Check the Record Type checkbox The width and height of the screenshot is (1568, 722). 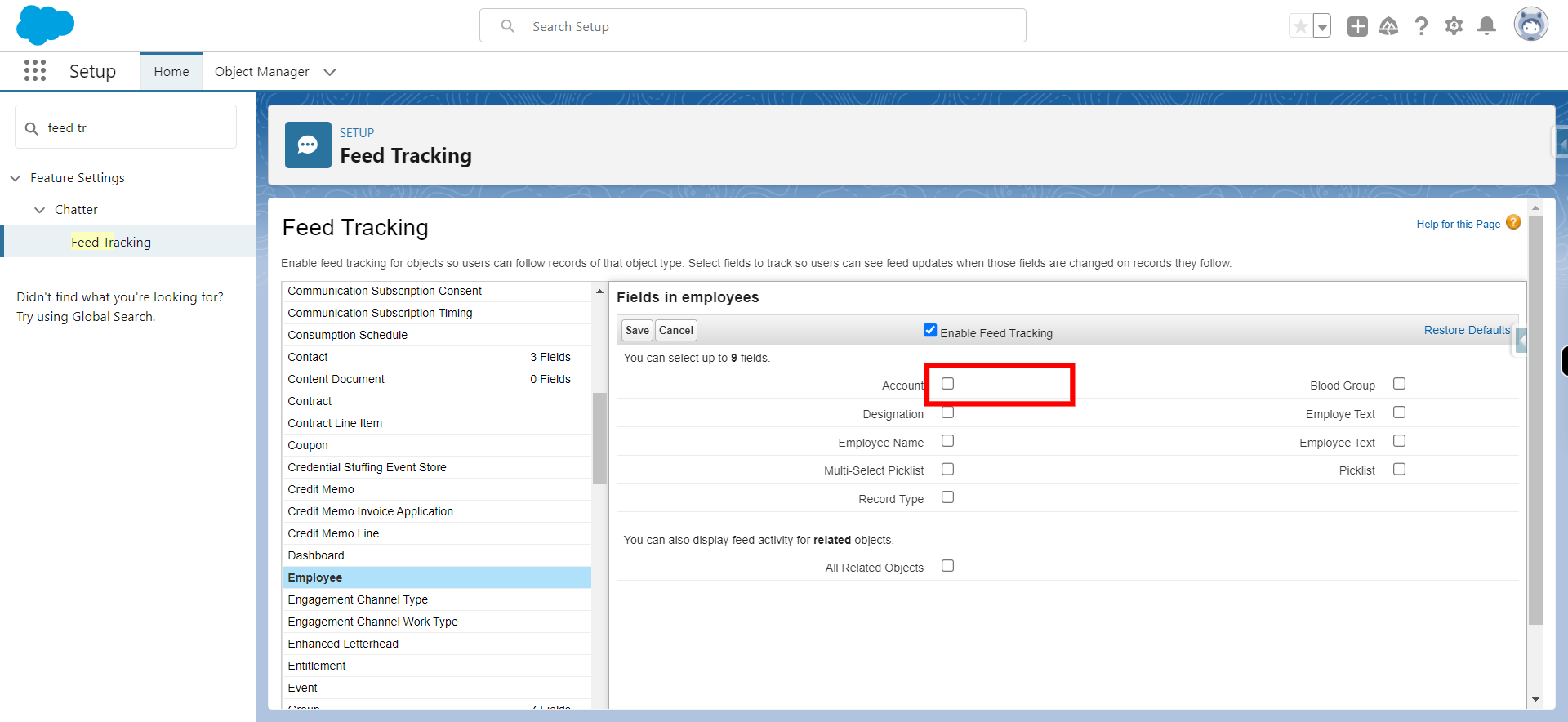tap(947, 497)
